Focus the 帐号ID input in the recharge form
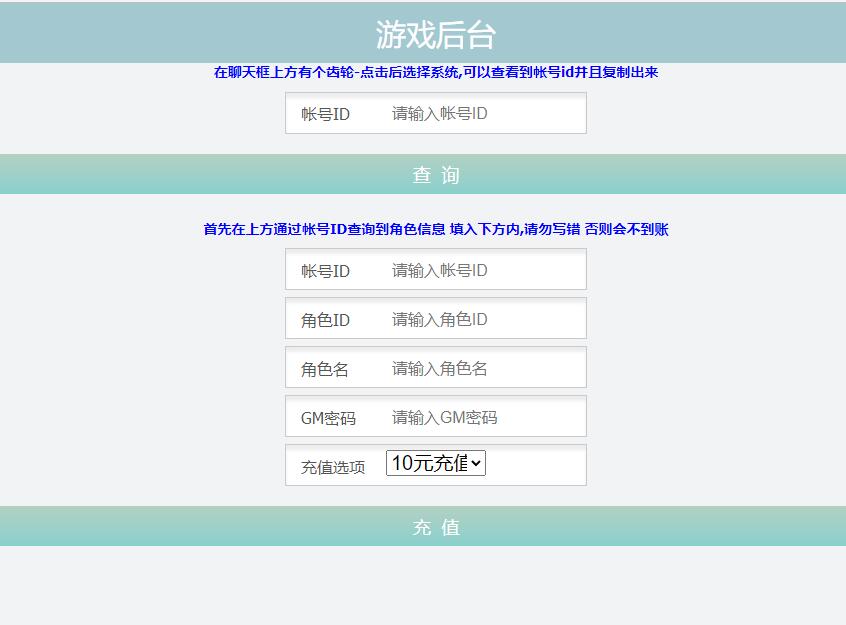Screen dimensions: 846x625 (x=480, y=271)
